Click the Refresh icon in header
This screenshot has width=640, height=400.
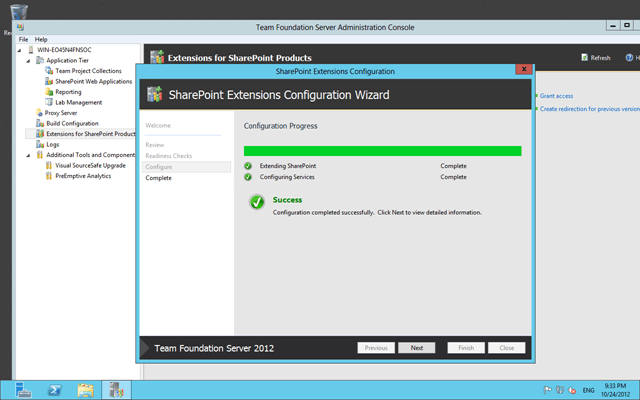click(x=584, y=58)
